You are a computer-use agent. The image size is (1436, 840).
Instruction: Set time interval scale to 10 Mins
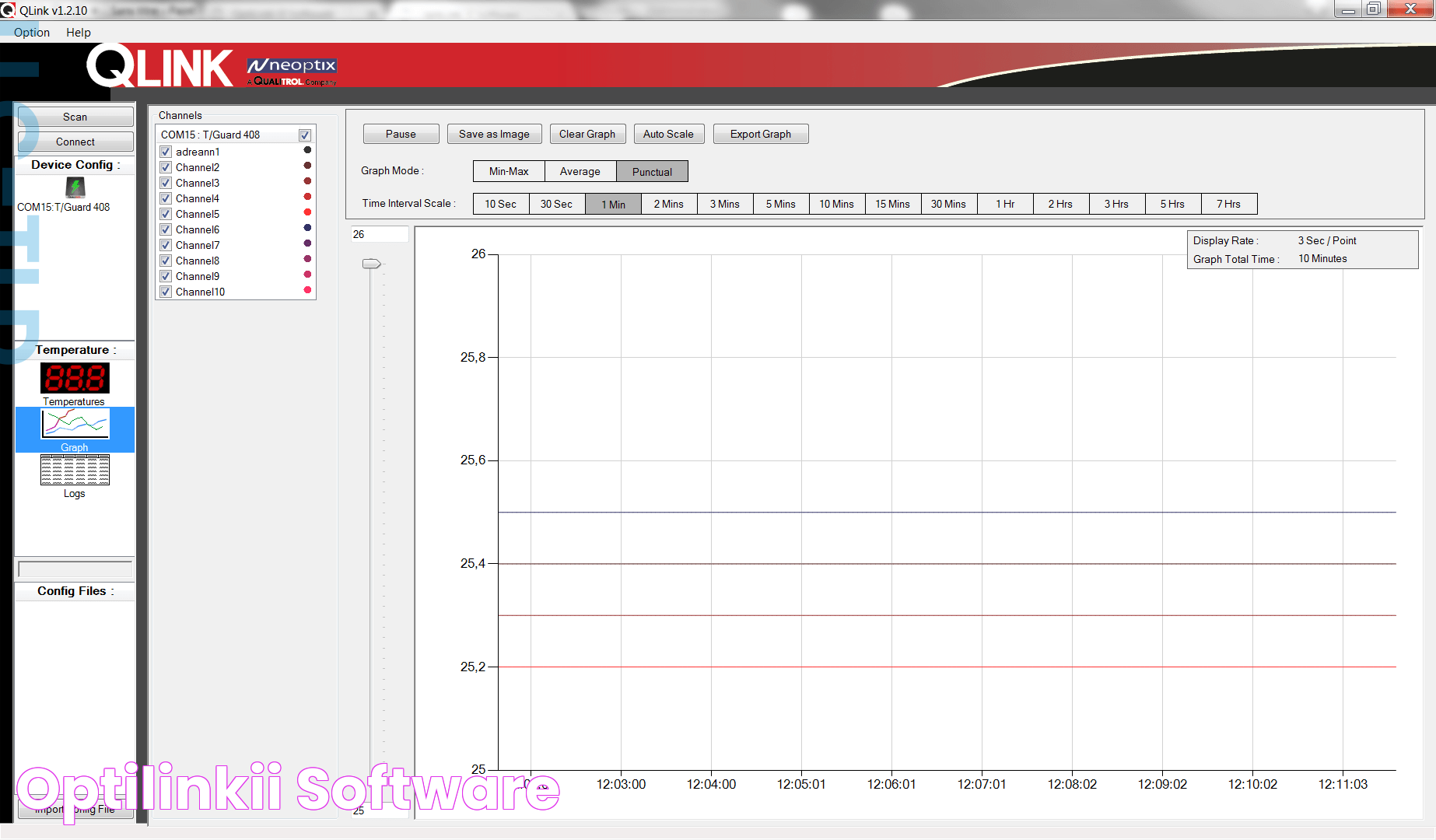(x=837, y=204)
